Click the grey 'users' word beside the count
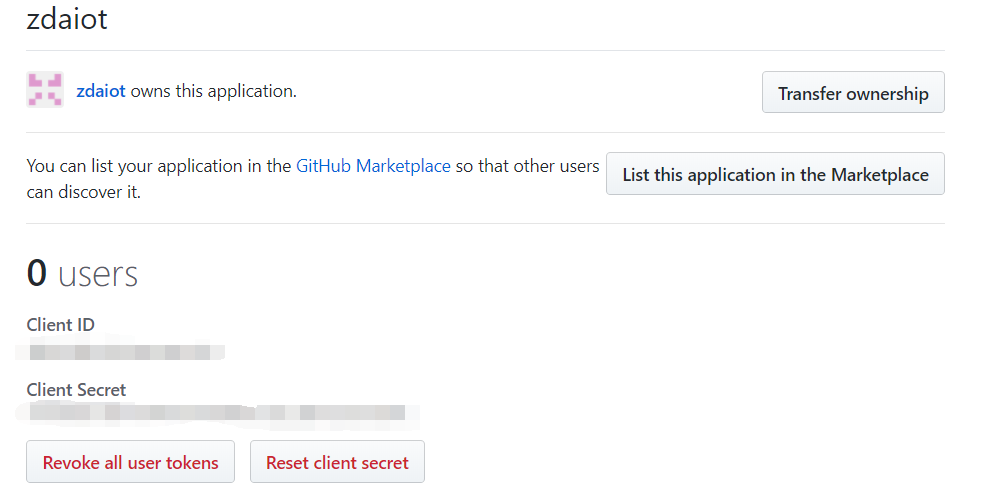Screen dimensions: 986x498 click(x=98, y=274)
